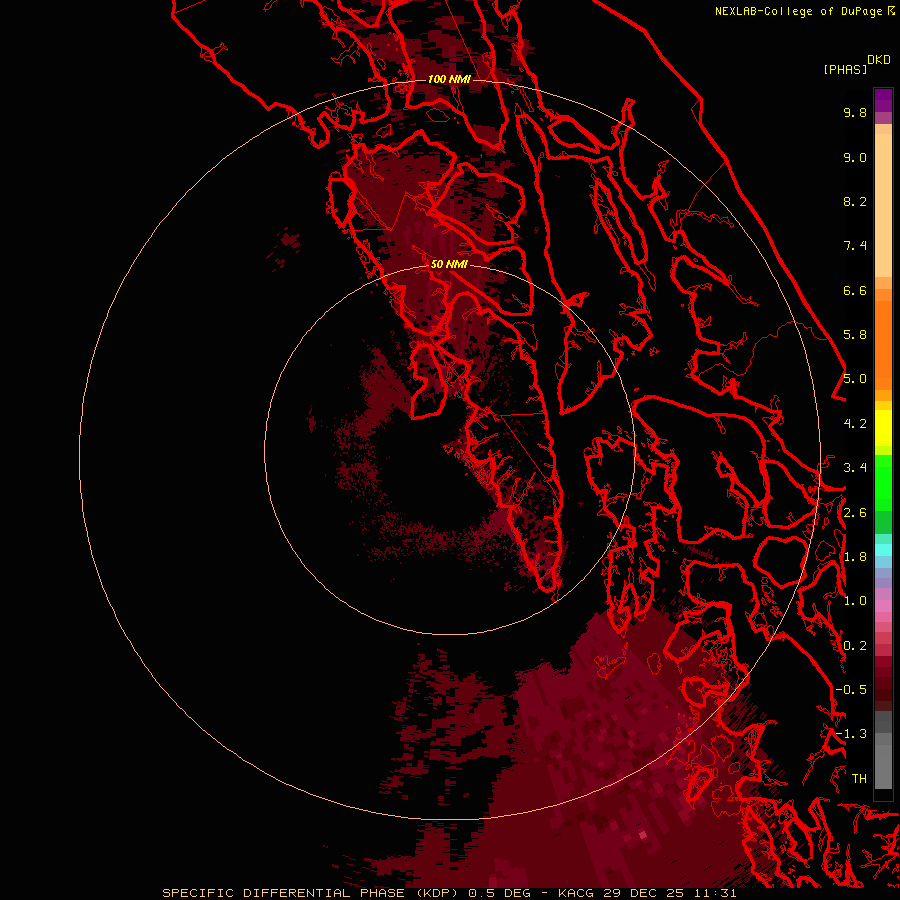Image resolution: width=900 pixels, height=900 pixels.
Task: Pick the cyan segment of the color bar
Action: pos(883,550)
